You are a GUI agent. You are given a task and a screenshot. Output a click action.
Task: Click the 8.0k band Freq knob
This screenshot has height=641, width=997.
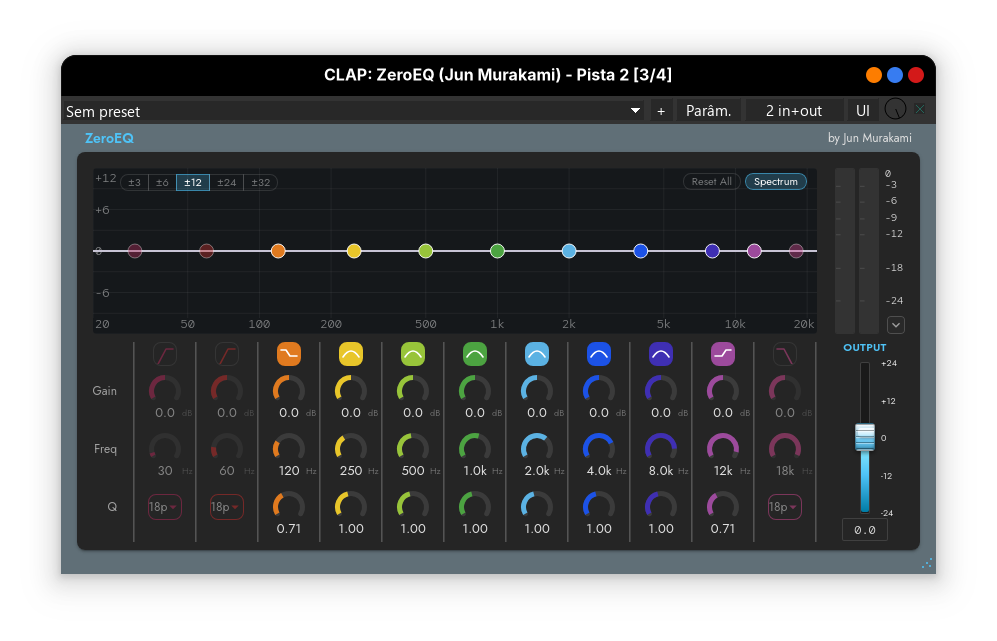tap(661, 448)
